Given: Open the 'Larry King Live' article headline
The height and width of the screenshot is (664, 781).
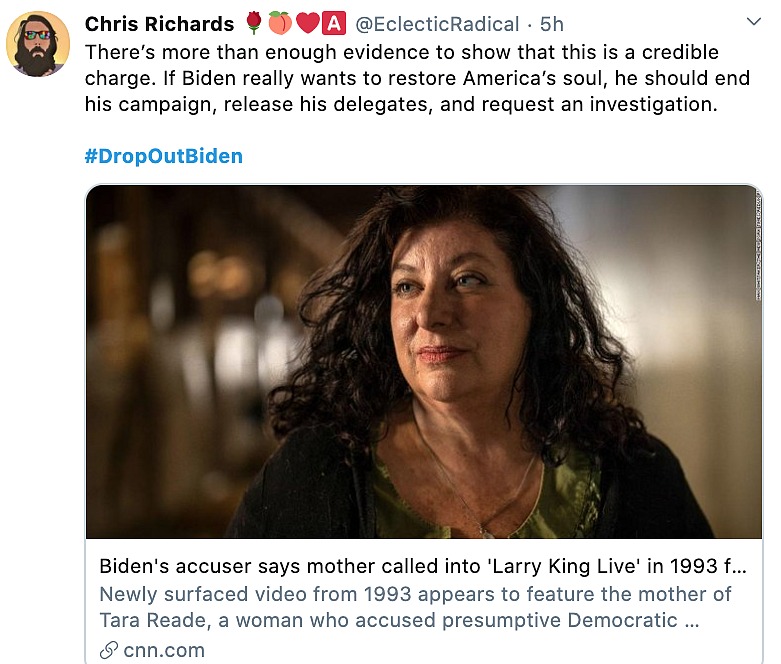Looking at the screenshot, I should pyautogui.click(x=423, y=566).
